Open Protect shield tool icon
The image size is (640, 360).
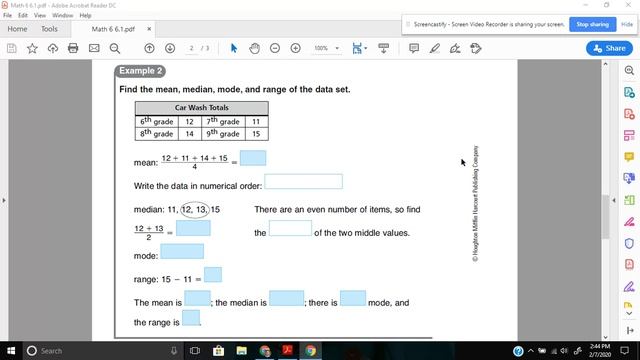point(629,243)
